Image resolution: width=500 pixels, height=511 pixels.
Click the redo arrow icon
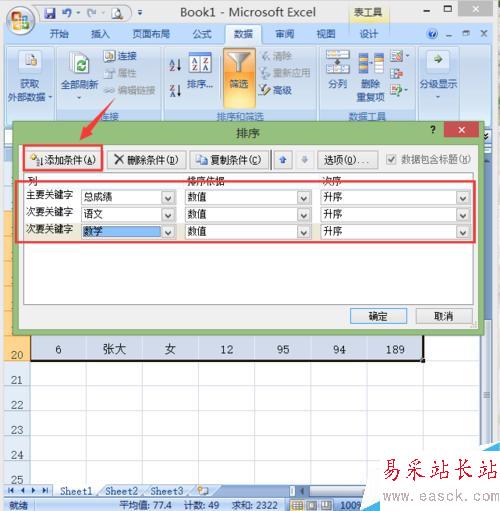91,13
